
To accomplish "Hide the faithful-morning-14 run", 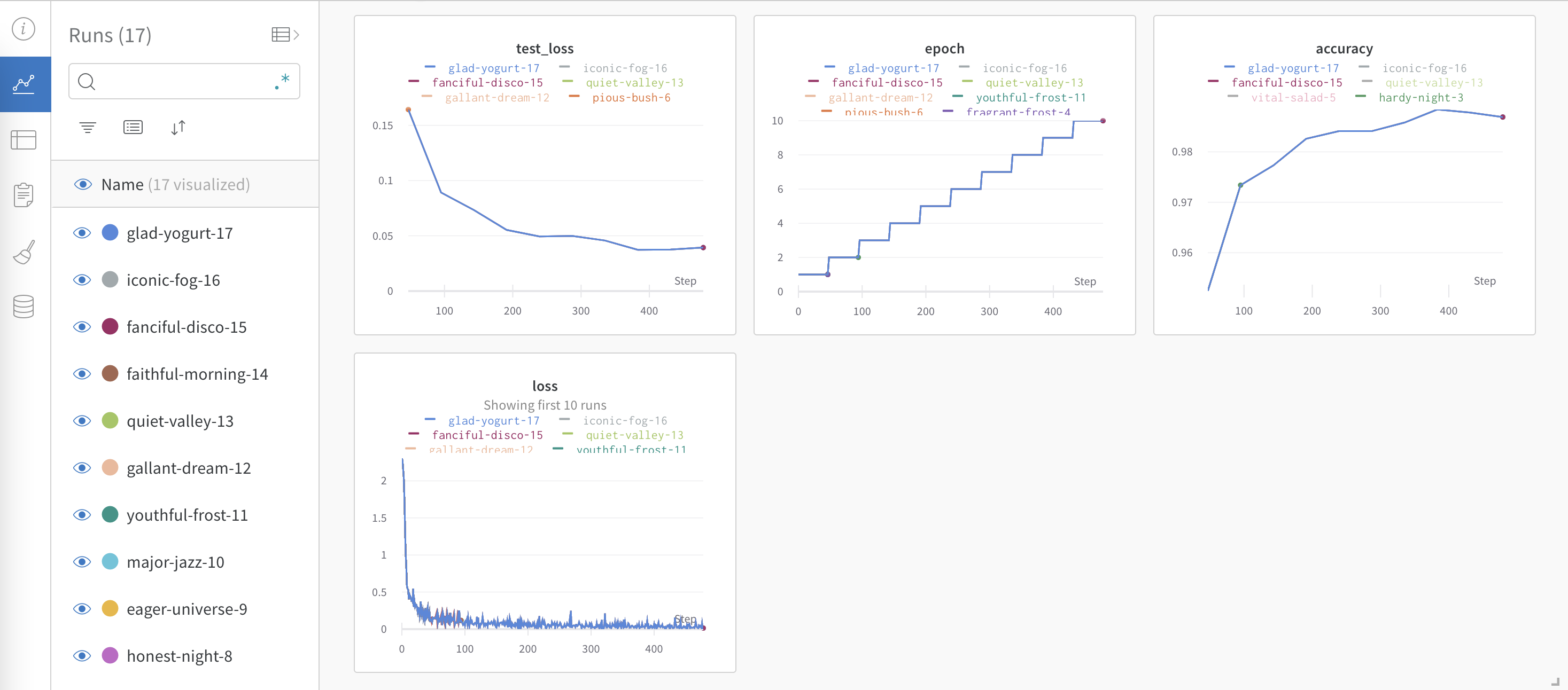I will 82,374.
